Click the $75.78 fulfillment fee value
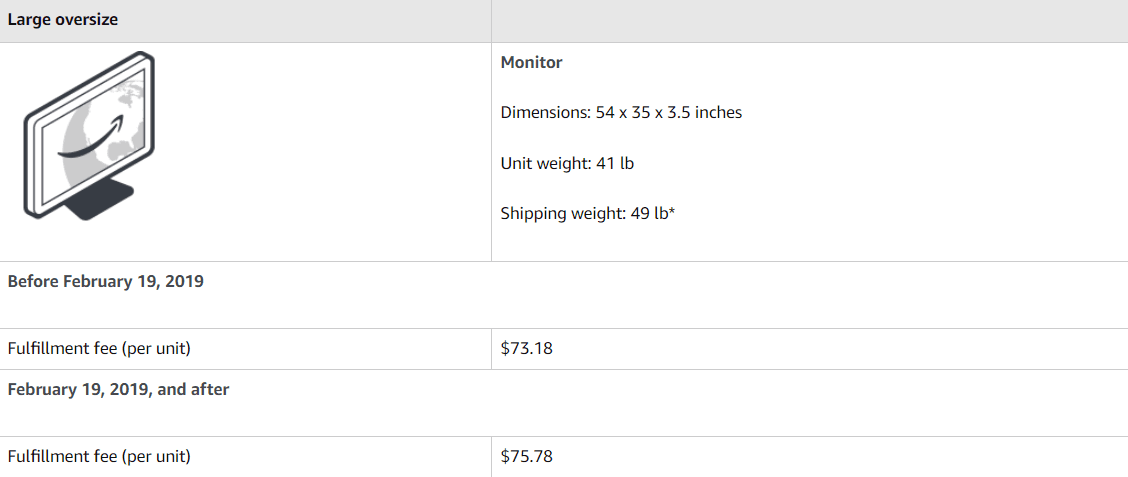Viewport: 1128px width, 477px height. (526, 456)
